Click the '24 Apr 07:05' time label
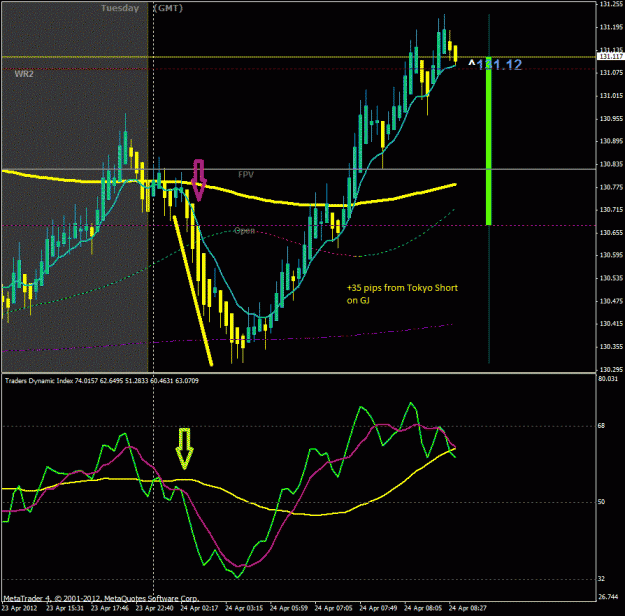This screenshot has height=616, width=625. coord(333,608)
